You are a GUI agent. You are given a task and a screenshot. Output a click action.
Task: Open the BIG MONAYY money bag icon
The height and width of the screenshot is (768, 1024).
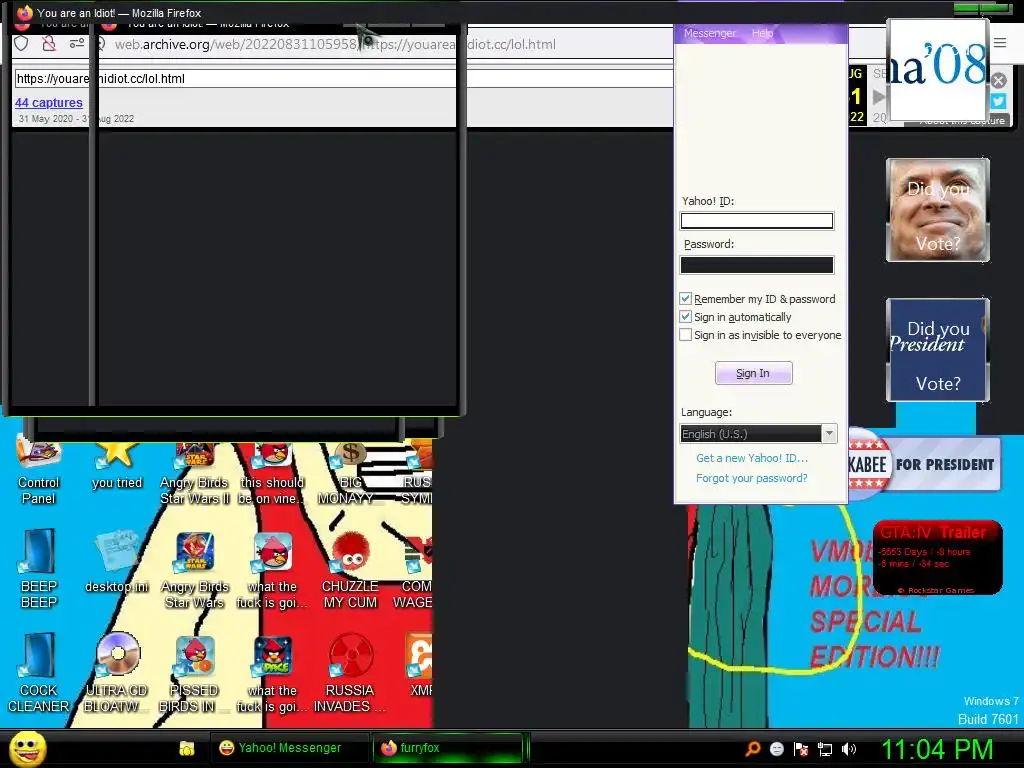(349, 473)
